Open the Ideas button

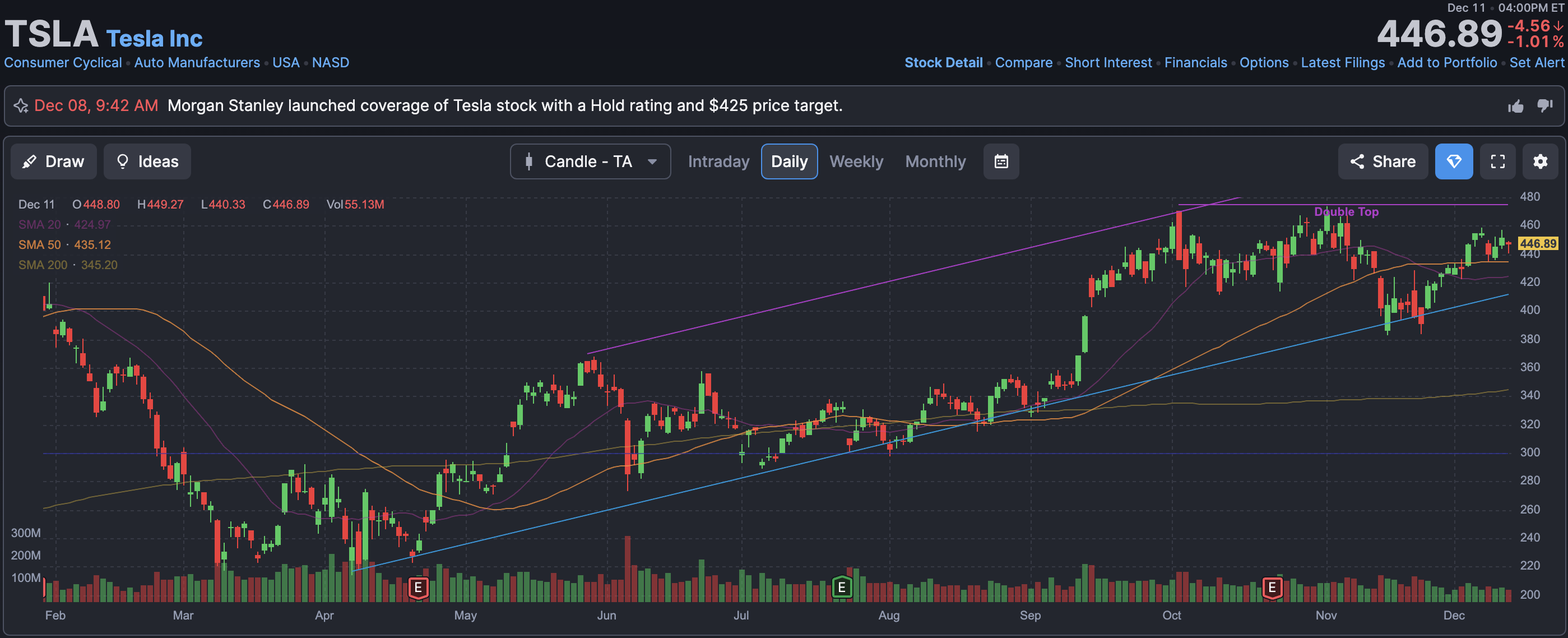click(147, 161)
